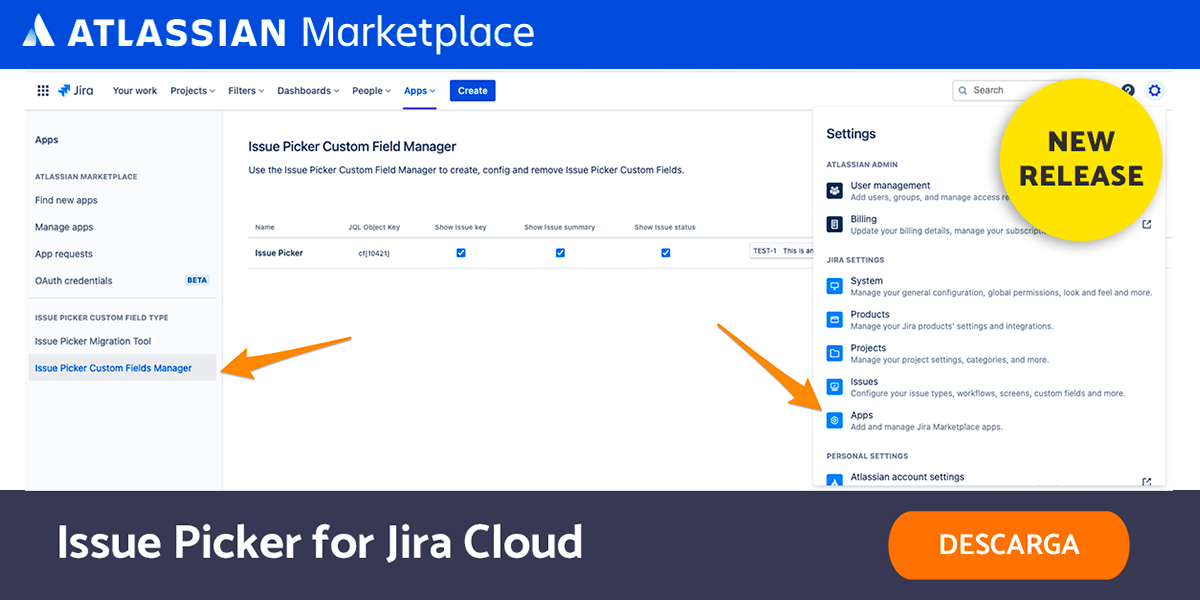Click the Apps icon under Jira Settings
The width and height of the screenshot is (1200, 600).
click(835, 421)
